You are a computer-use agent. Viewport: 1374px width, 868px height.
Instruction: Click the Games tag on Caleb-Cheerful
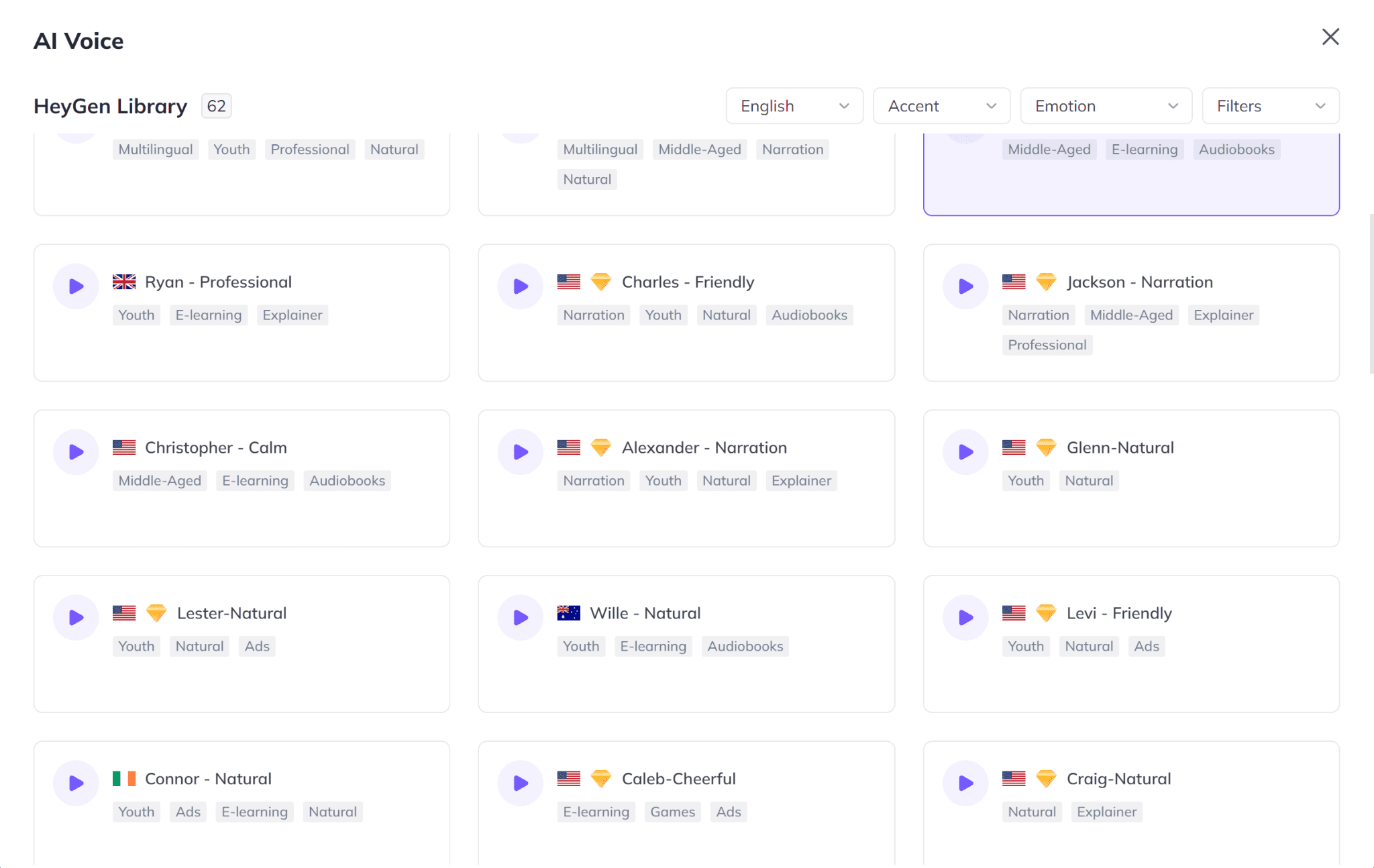tap(672, 812)
